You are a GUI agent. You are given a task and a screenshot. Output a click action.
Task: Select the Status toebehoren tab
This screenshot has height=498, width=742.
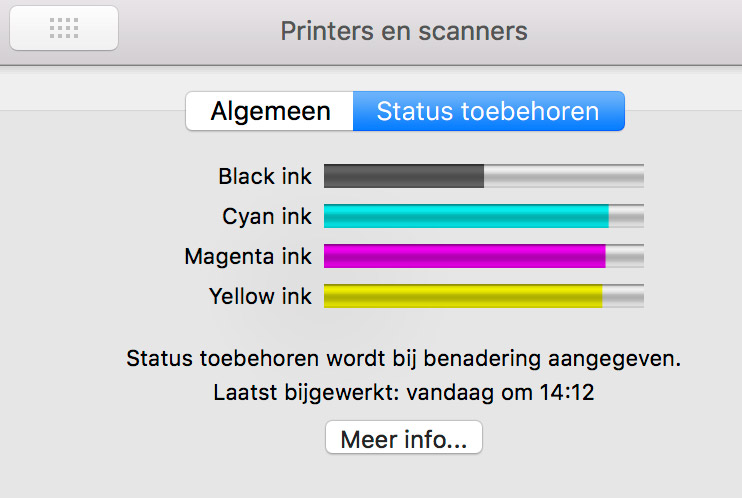coord(488,111)
